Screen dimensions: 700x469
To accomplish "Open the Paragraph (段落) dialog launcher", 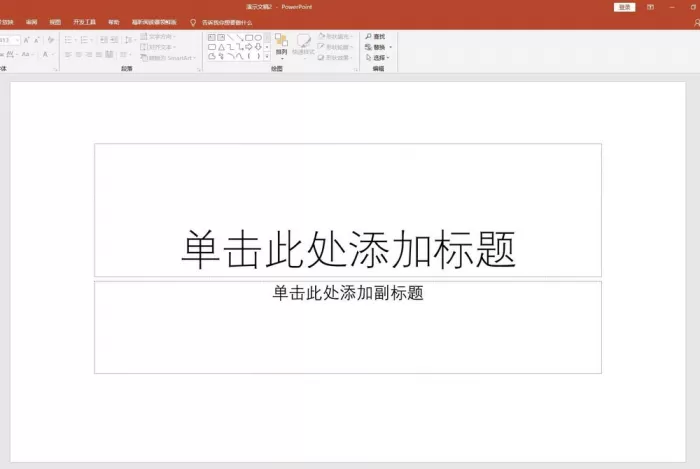I will 199,69.
